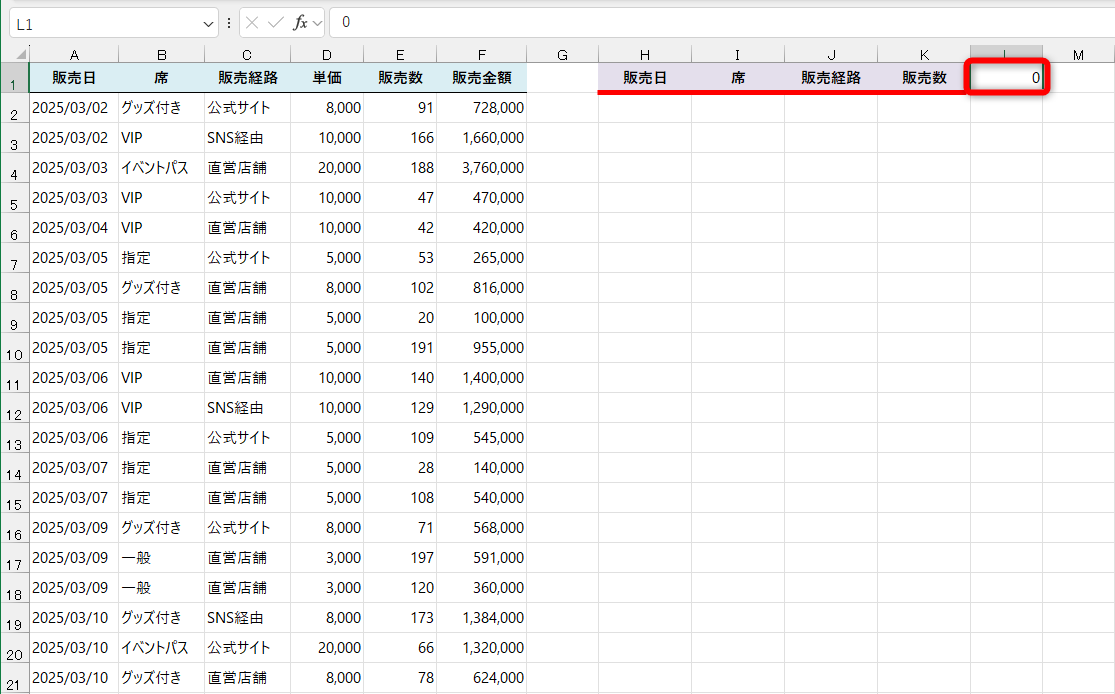
Task: Select column header A
Action: pyautogui.click(x=73, y=53)
